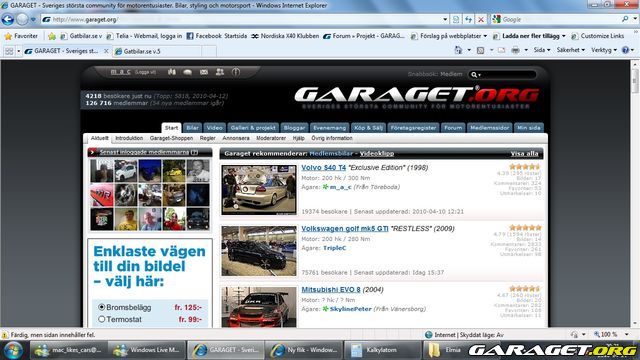The width and height of the screenshot is (640, 360).
Task: Close the GARAGET browser tab
Action: click(106, 51)
